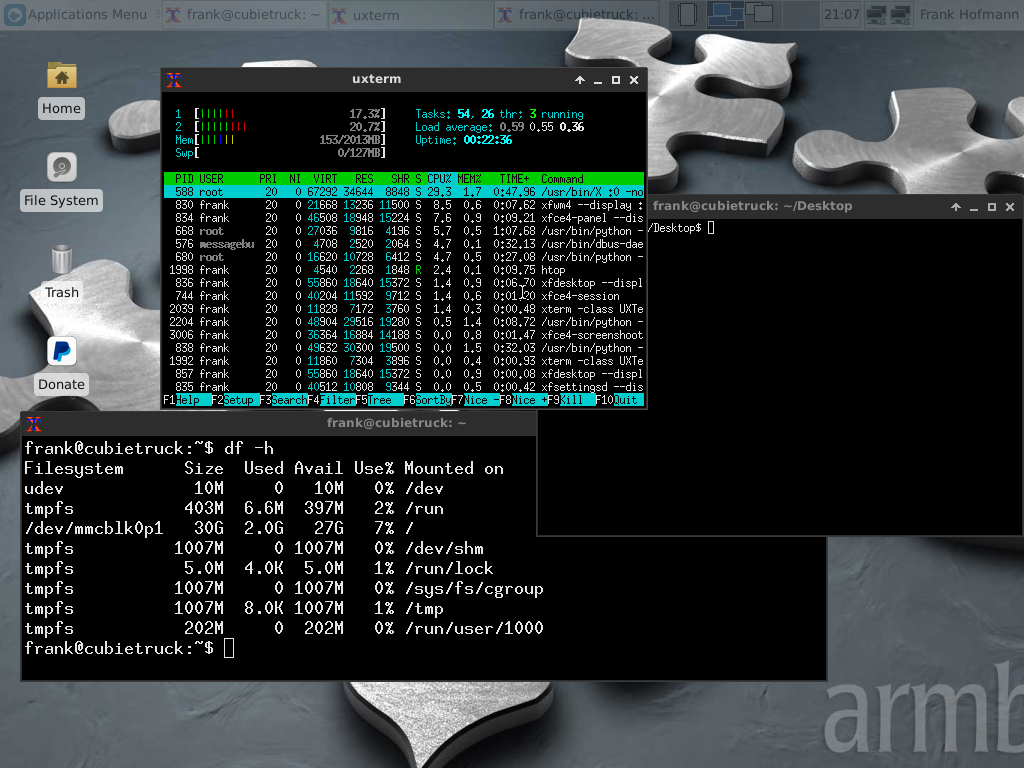Toggle maximize on the ~/Desktop terminal window
Image resolution: width=1024 pixels, height=768 pixels.
(x=992, y=207)
